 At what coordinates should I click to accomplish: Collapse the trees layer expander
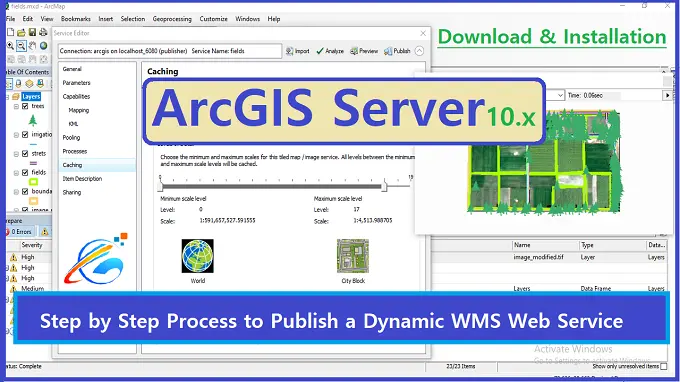point(16,107)
